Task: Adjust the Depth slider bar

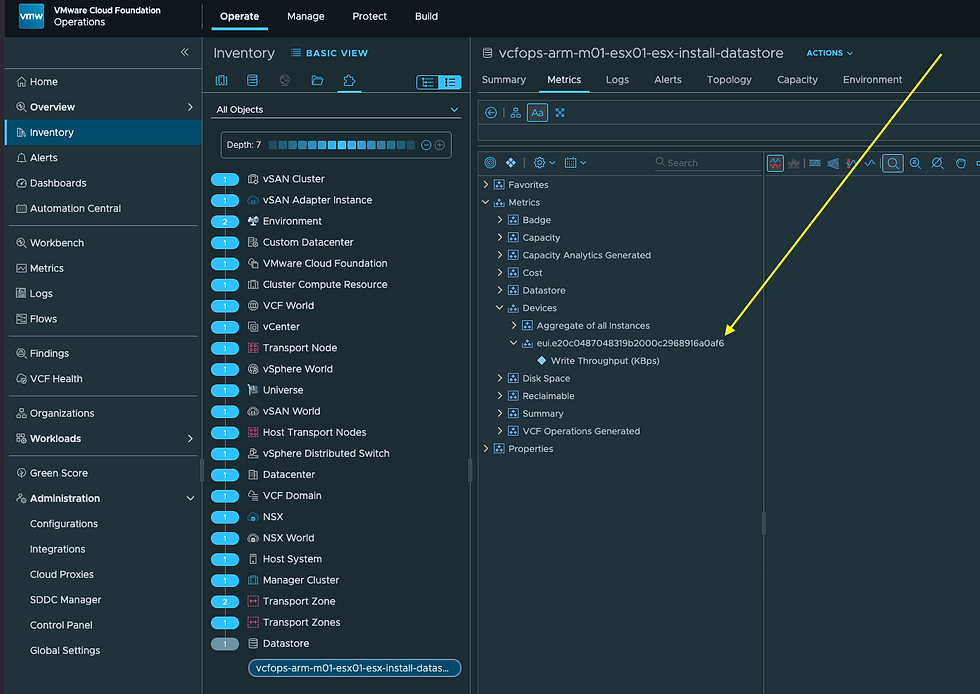Action: coord(341,145)
